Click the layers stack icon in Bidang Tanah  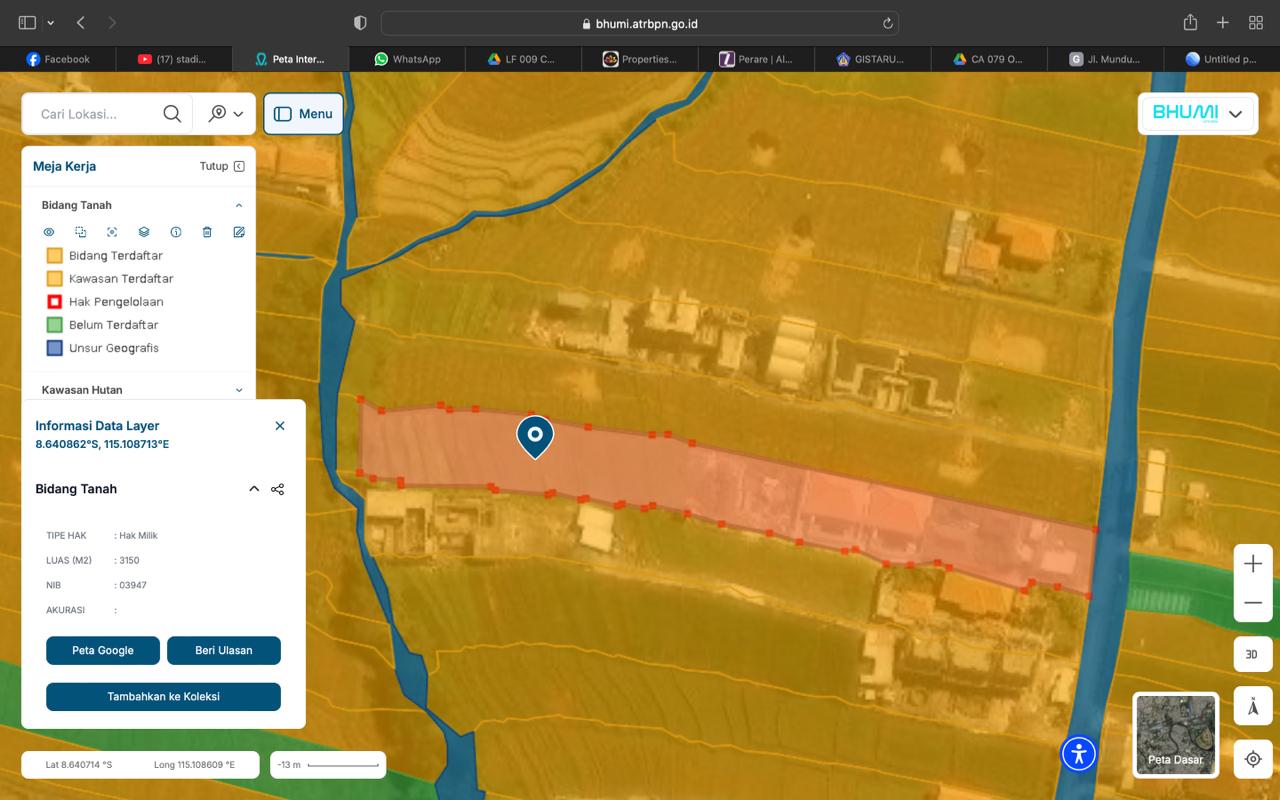click(144, 232)
